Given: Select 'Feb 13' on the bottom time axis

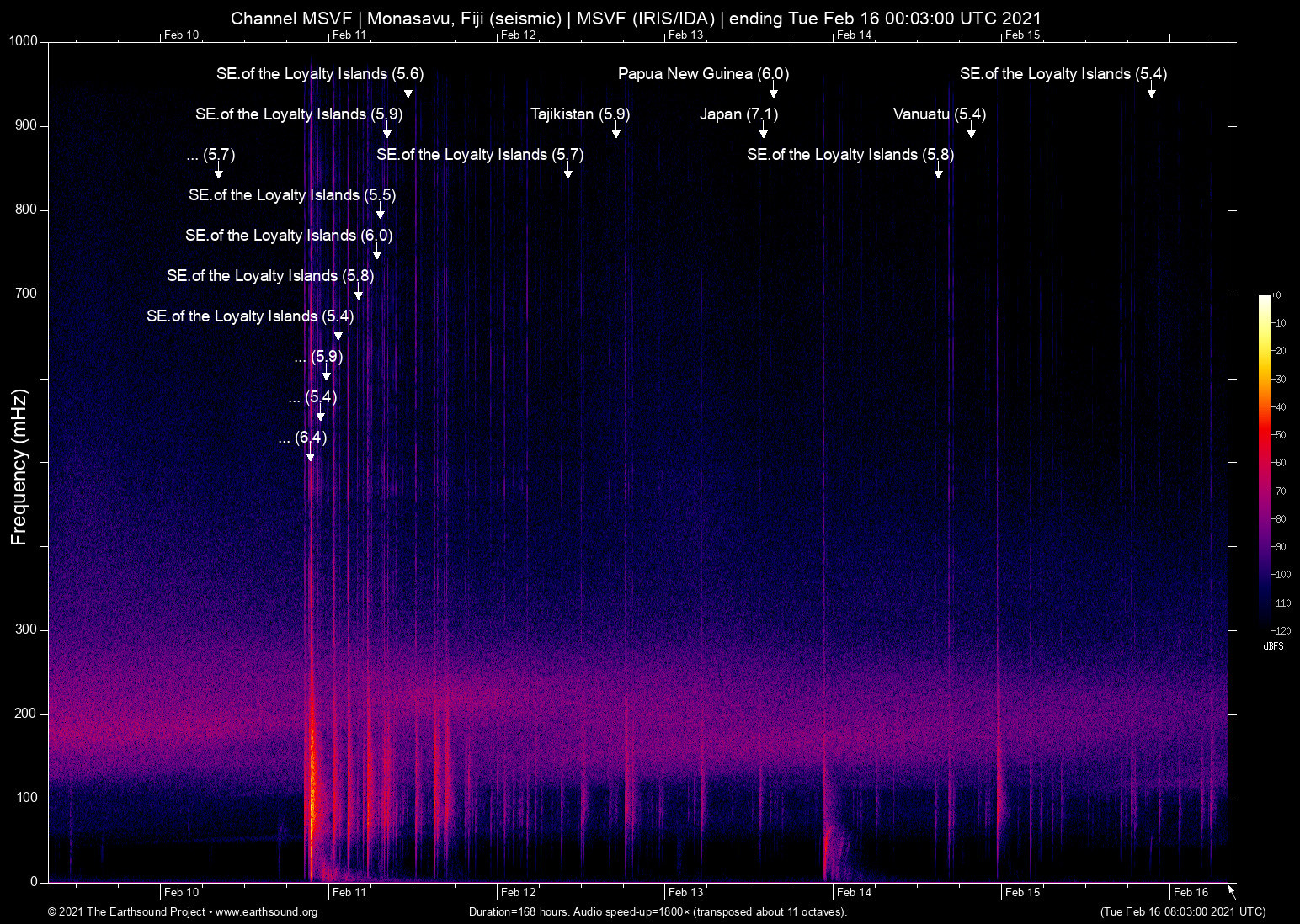Looking at the screenshot, I should 685,893.
